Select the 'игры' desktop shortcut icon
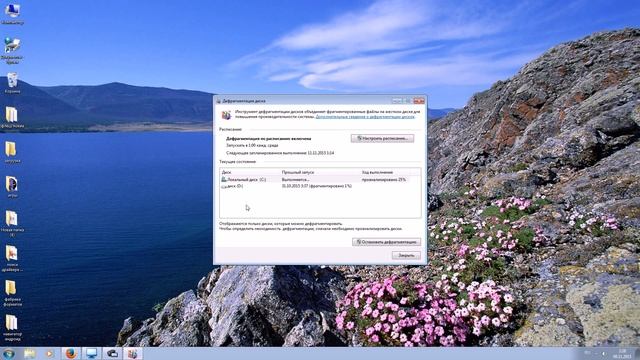The height and width of the screenshot is (360, 640). 11,187
